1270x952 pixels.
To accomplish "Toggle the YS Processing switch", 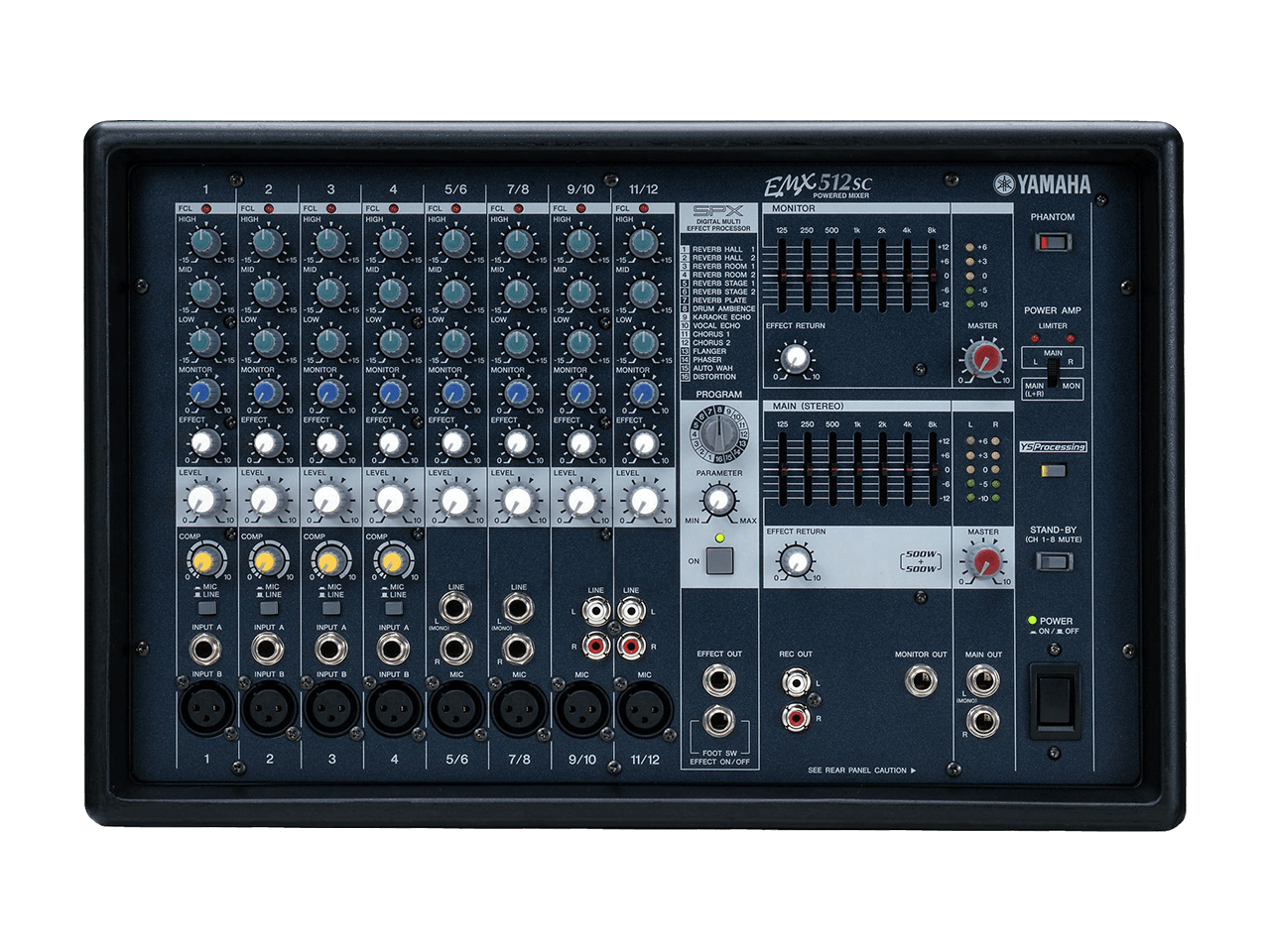I will click(1053, 471).
